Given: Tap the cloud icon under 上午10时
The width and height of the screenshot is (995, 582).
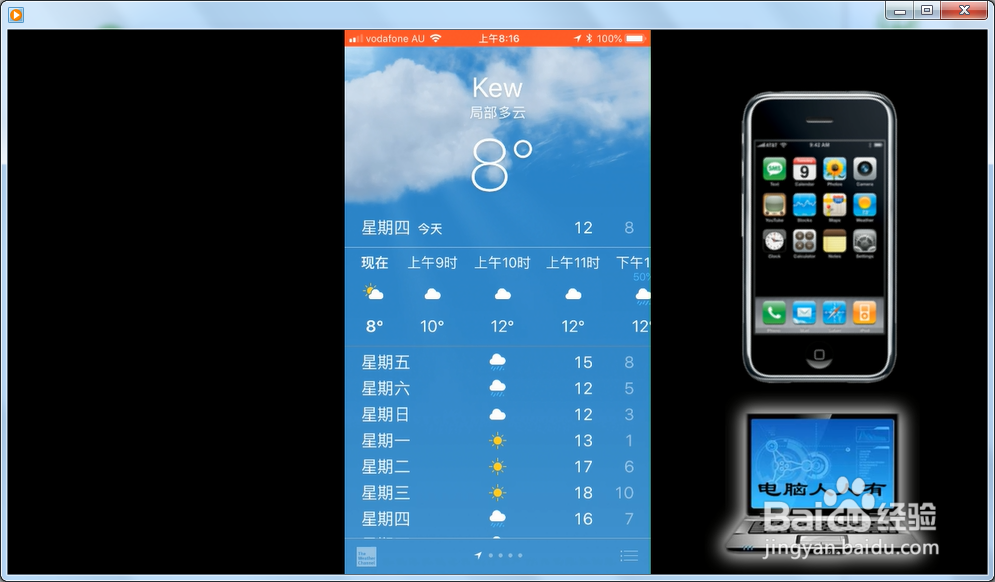Looking at the screenshot, I should point(503,294).
